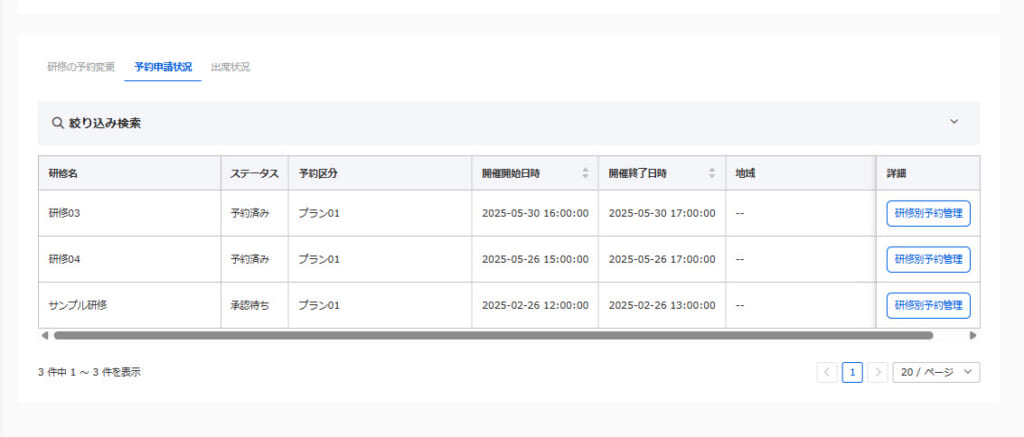Select page 1 in pagination
1024x437 pixels.
[852, 372]
